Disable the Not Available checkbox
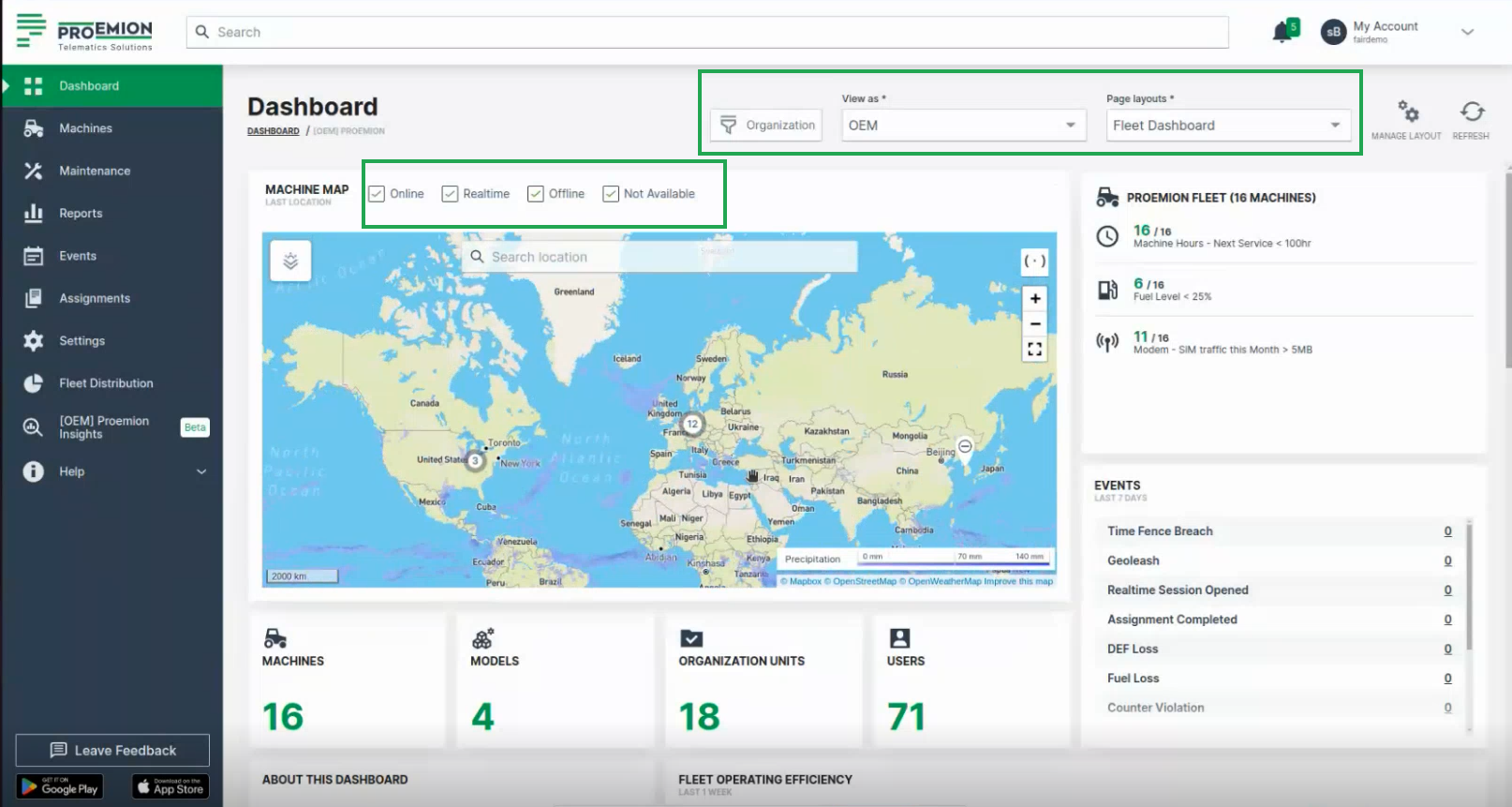The height and width of the screenshot is (807, 1512). (x=611, y=194)
